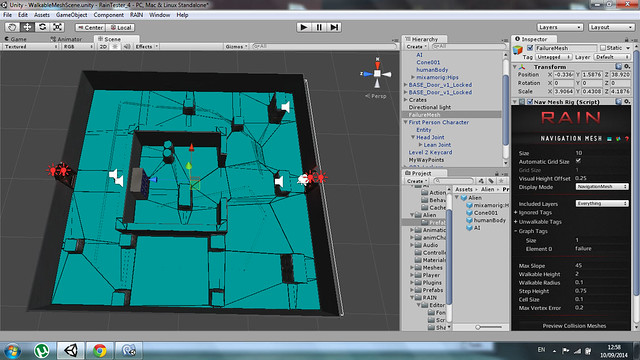Click the Pause button
Screen dimensions: 640x360
[x=319, y=27]
